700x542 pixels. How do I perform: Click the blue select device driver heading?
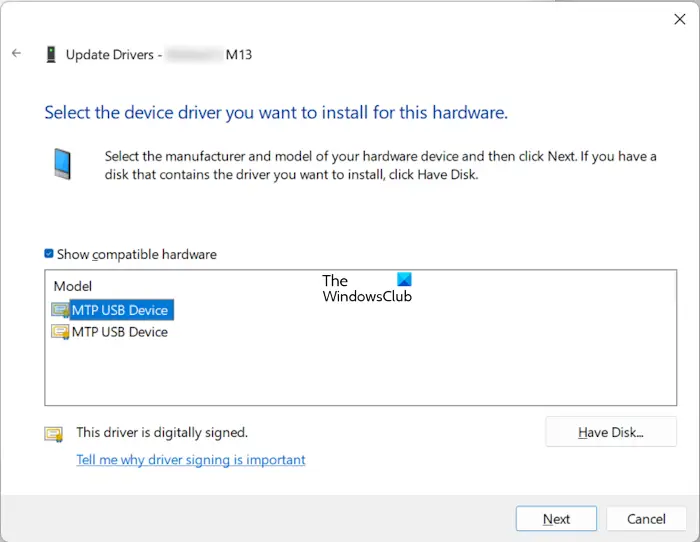[x=276, y=113]
